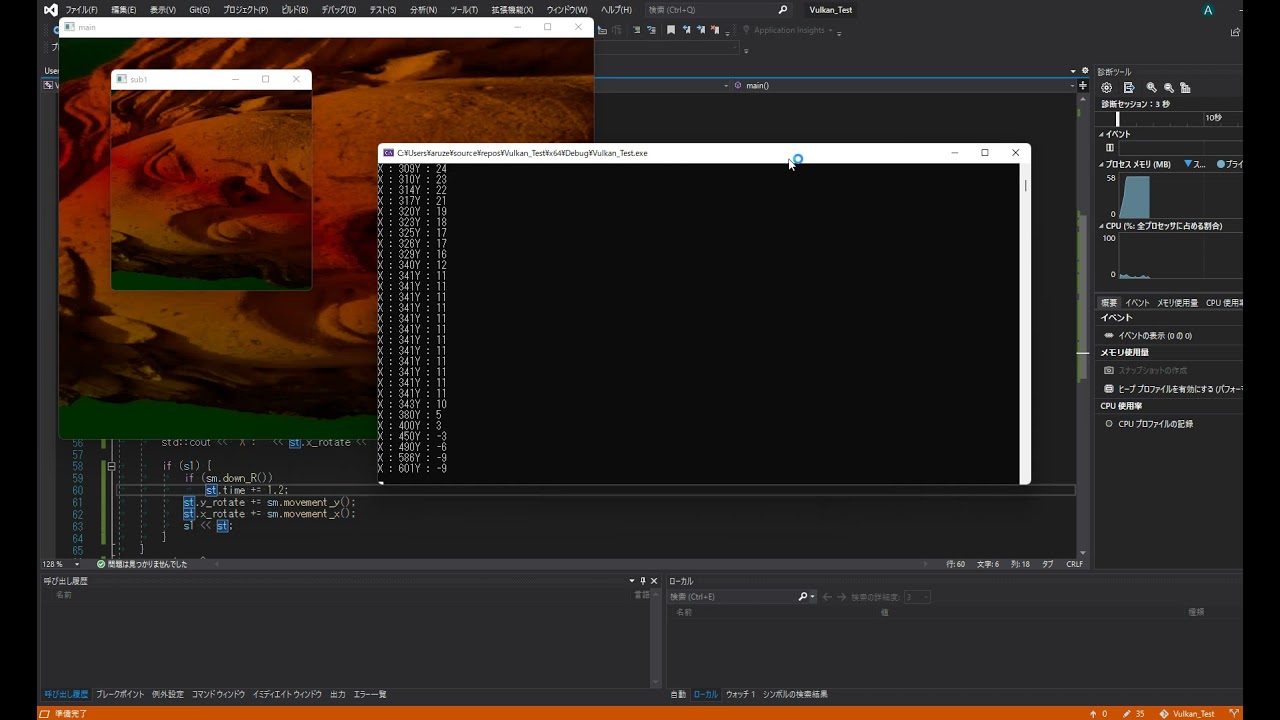
Task: Click the pin icon of 呼び出し履歴 panel
Action: pyautogui.click(x=643, y=581)
